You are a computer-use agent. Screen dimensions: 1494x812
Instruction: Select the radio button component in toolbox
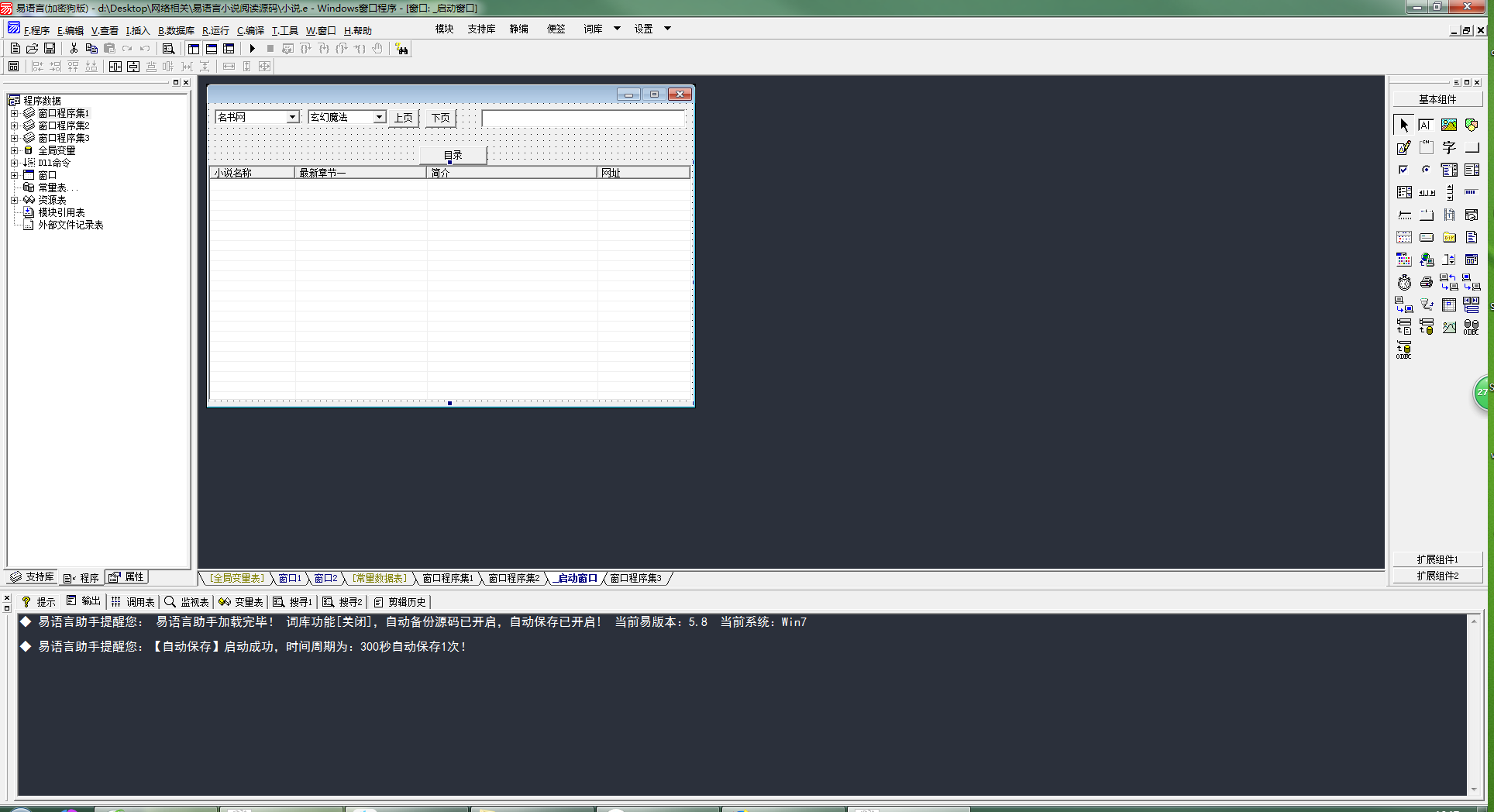pos(1426,170)
